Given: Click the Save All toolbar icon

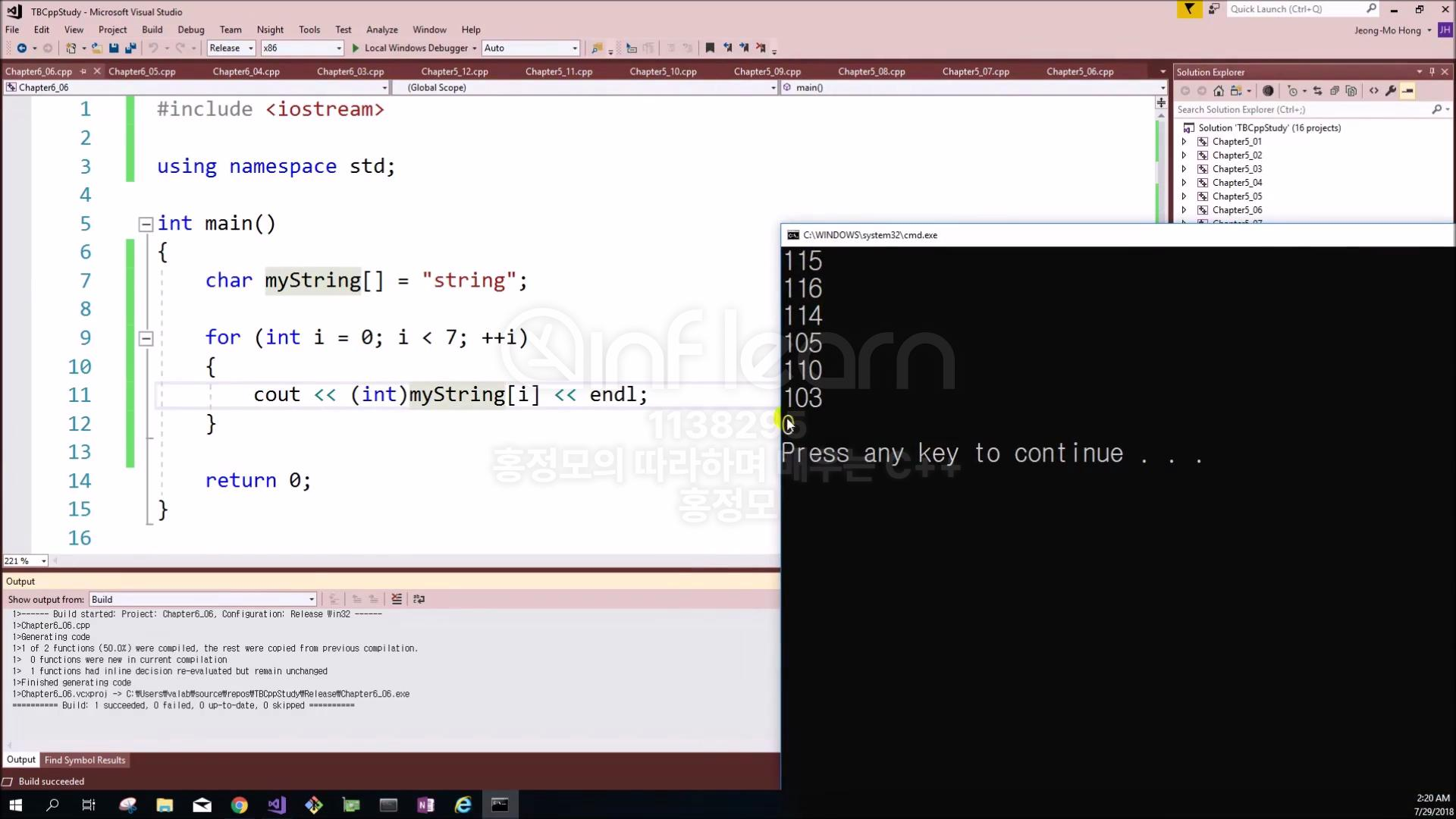Looking at the screenshot, I should pyautogui.click(x=130, y=48).
